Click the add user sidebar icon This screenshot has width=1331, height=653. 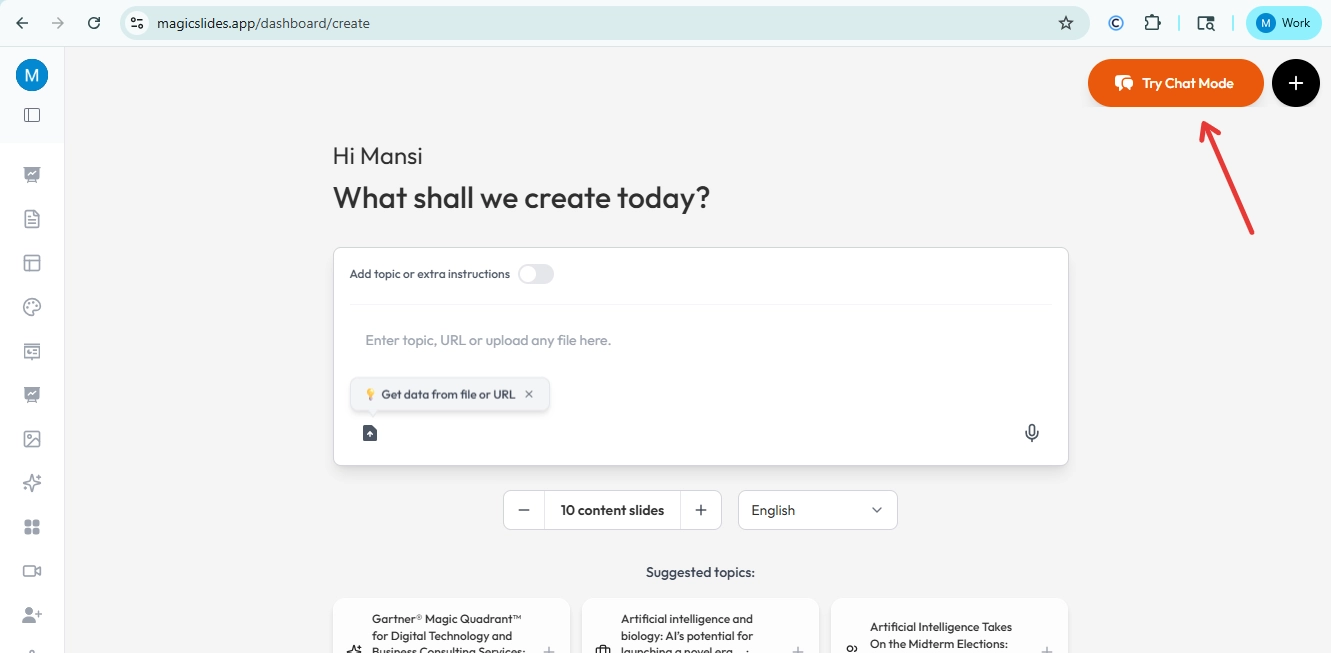point(32,615)
